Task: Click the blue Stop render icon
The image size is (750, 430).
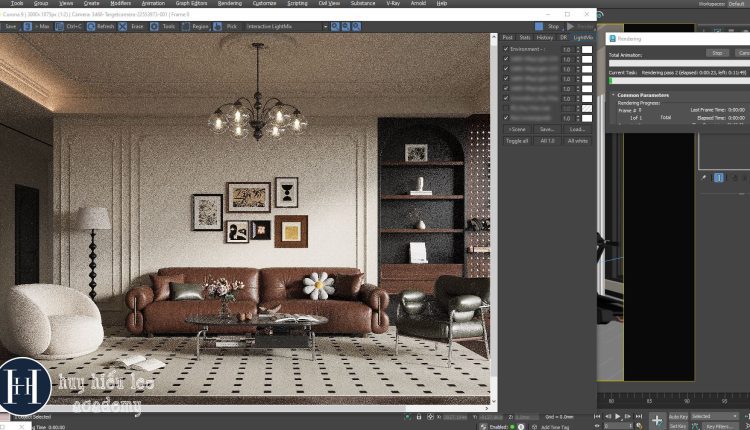Action: (x=539, y=27)
